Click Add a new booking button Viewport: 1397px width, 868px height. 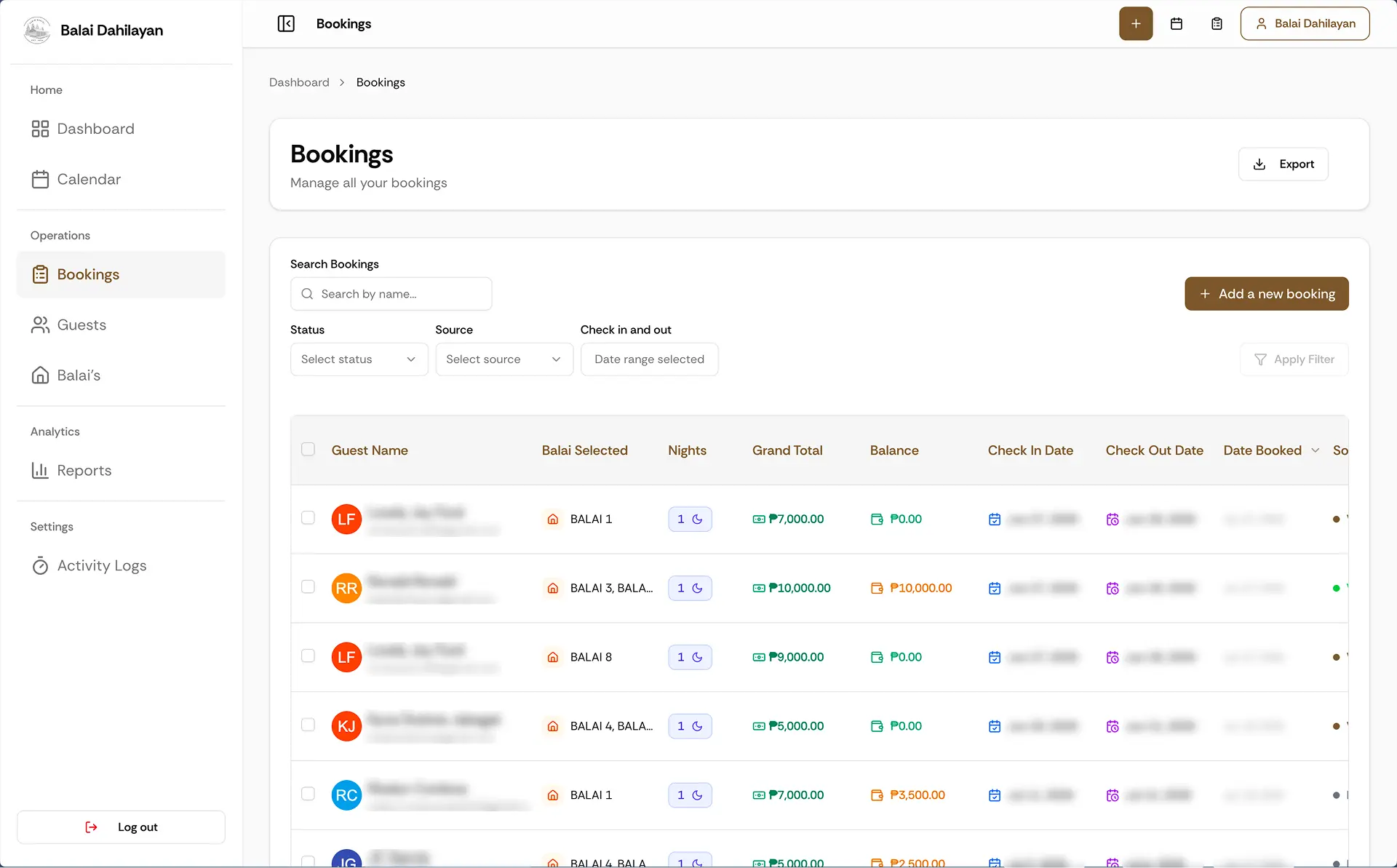(x=1266, y=293)
